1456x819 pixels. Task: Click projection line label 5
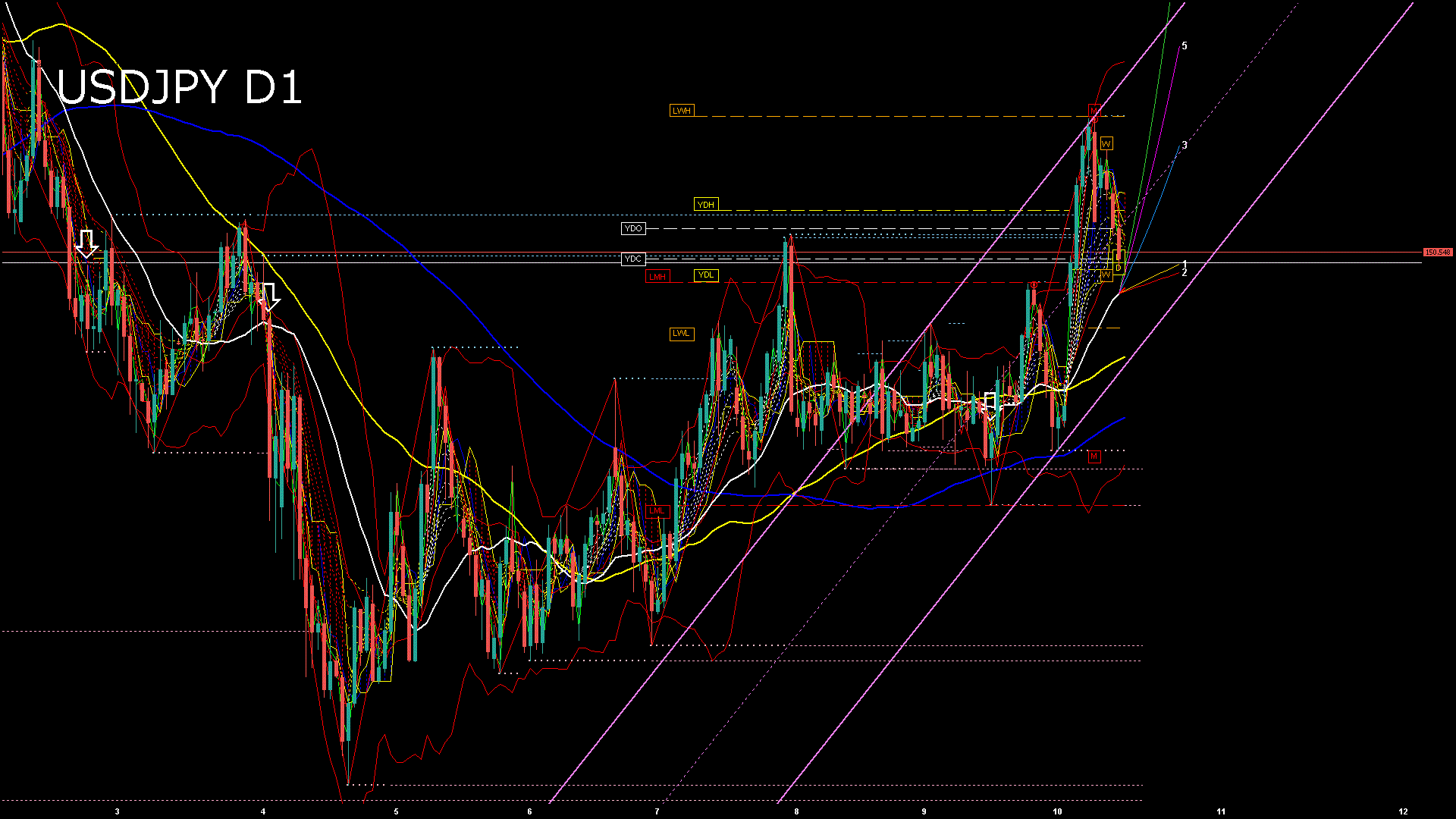coord(1185,46)
